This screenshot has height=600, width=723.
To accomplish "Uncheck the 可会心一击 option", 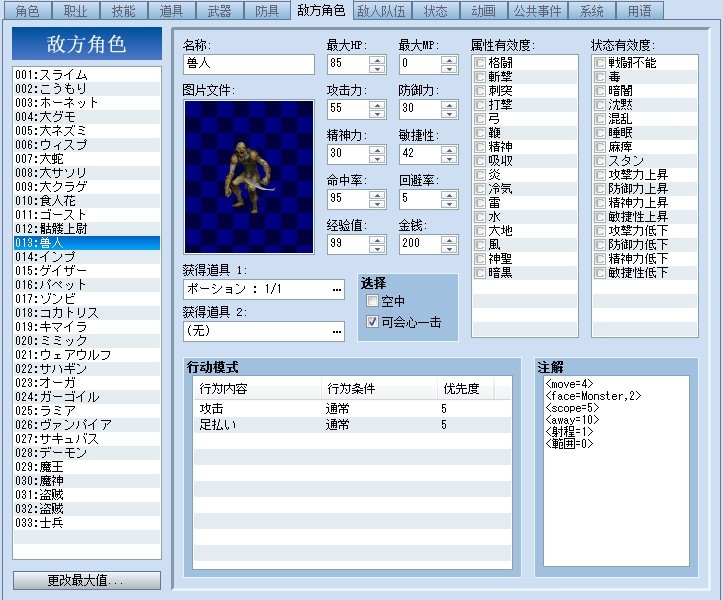I will click(372, 321).
